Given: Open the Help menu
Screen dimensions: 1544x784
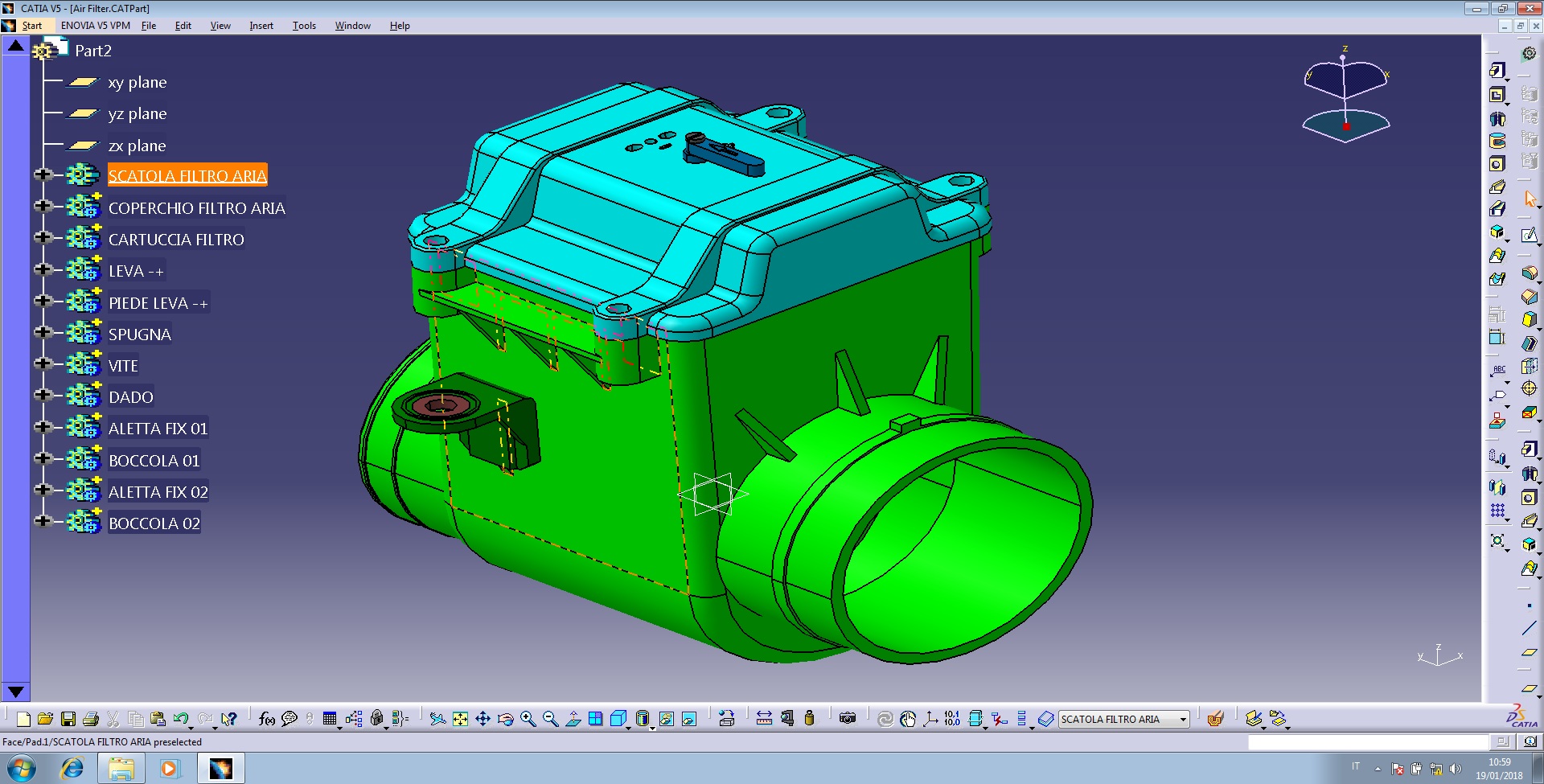Looking at the screenshot, I should (400, 26).
